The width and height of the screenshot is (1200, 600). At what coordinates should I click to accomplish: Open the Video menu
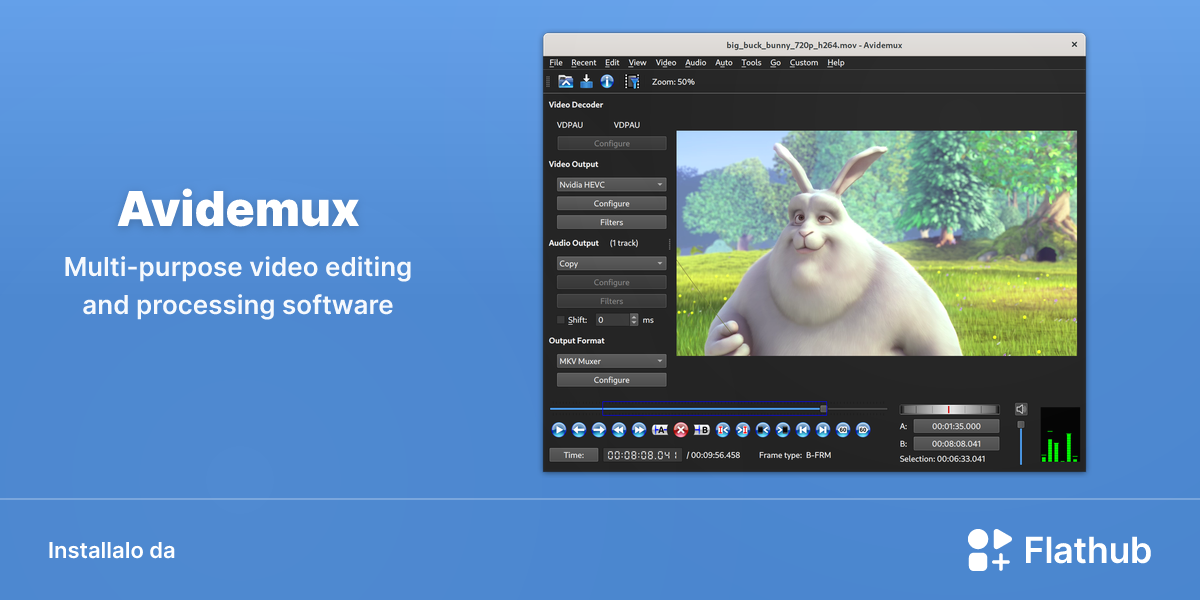tap(666, 63)
